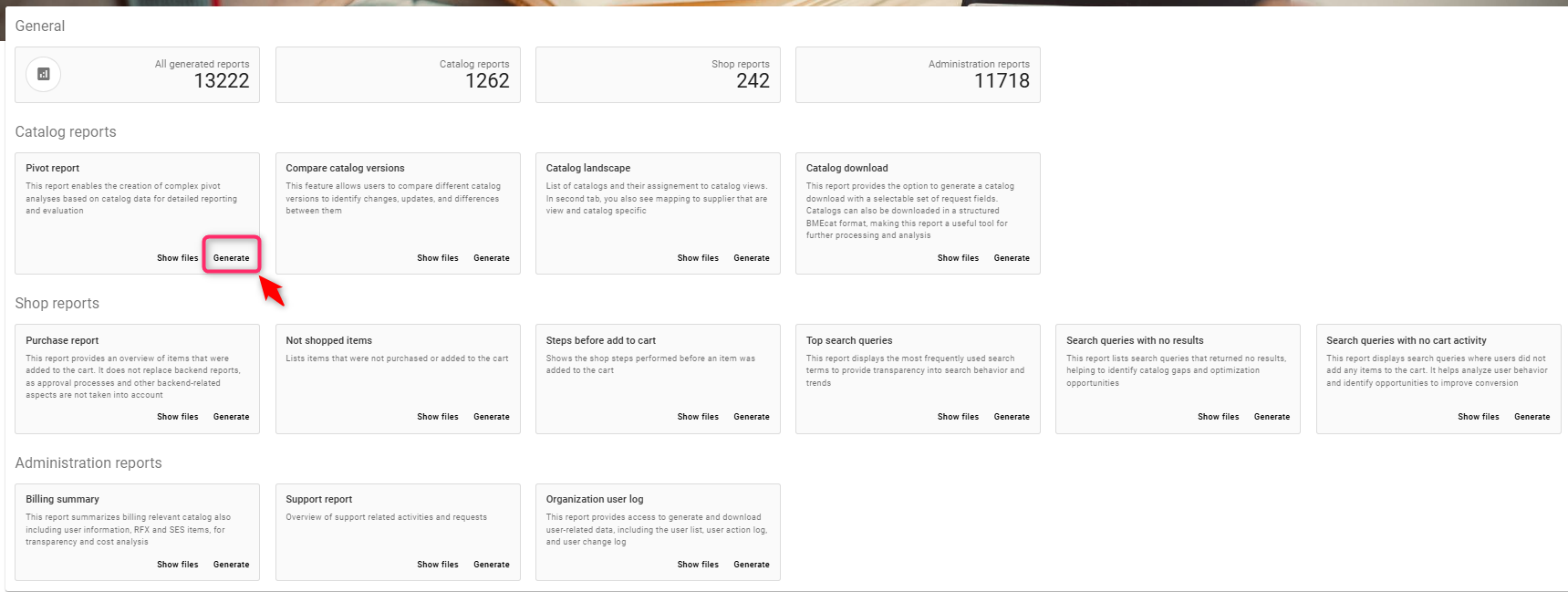Open the Administration reports count card
Screen dimensions: 1568x592
(x=918, y=75)
